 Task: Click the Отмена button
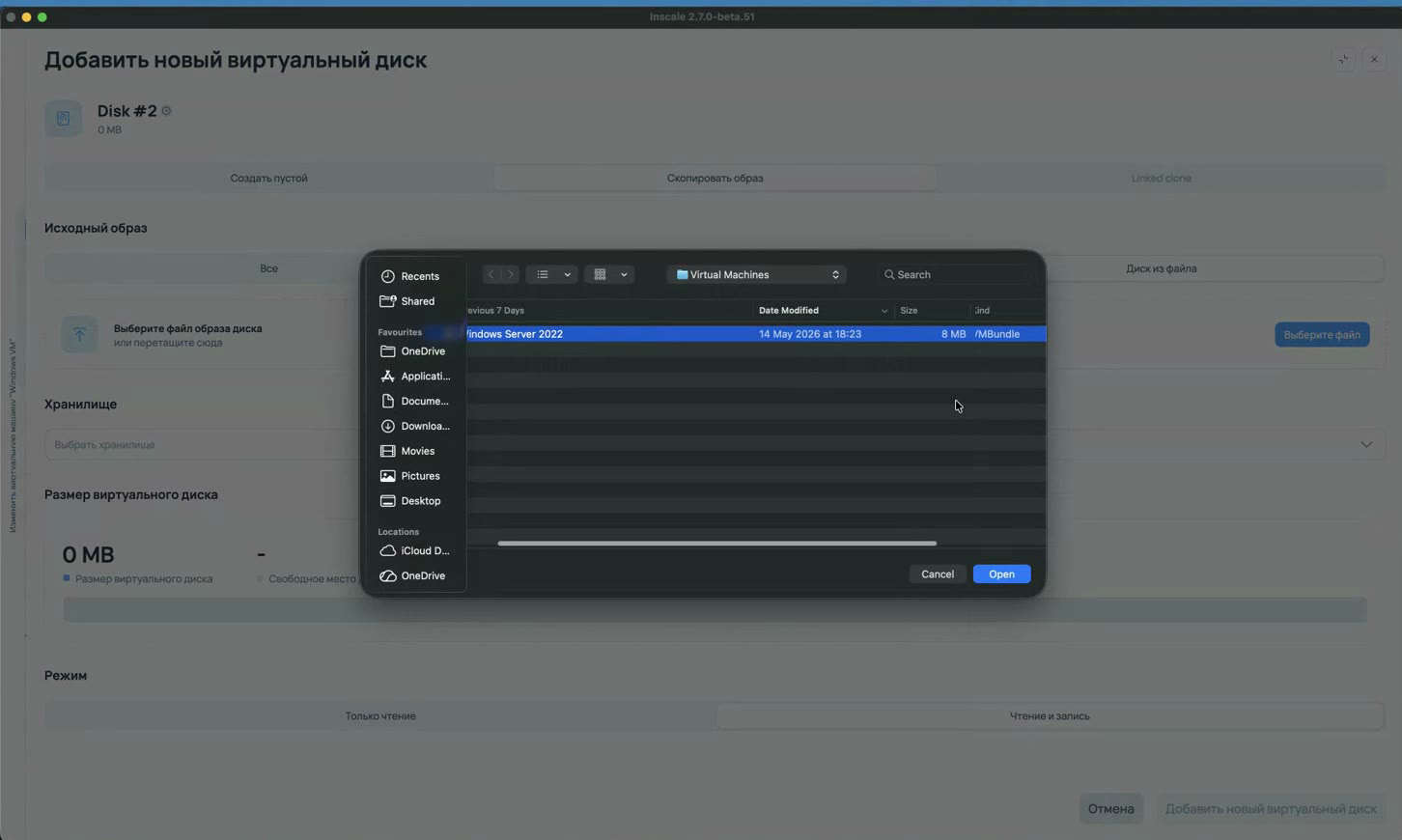pos(1110,809)
